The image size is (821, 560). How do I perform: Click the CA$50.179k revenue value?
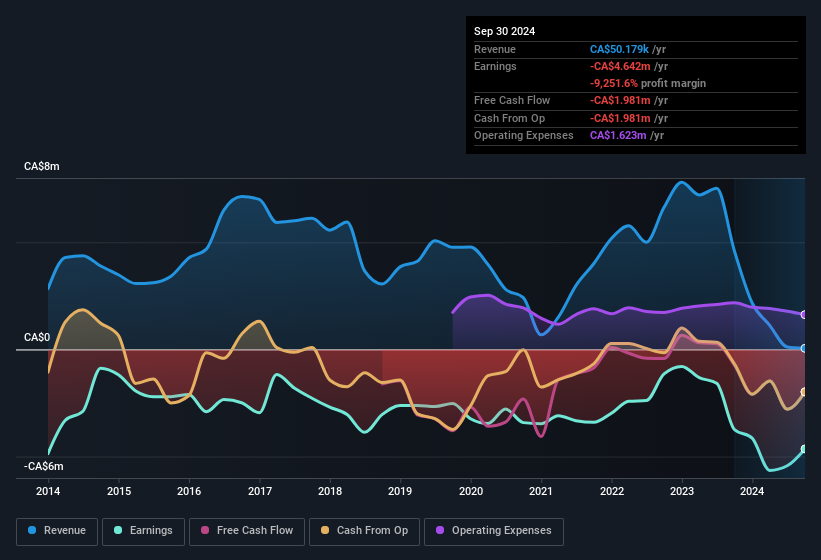point(619,49)
